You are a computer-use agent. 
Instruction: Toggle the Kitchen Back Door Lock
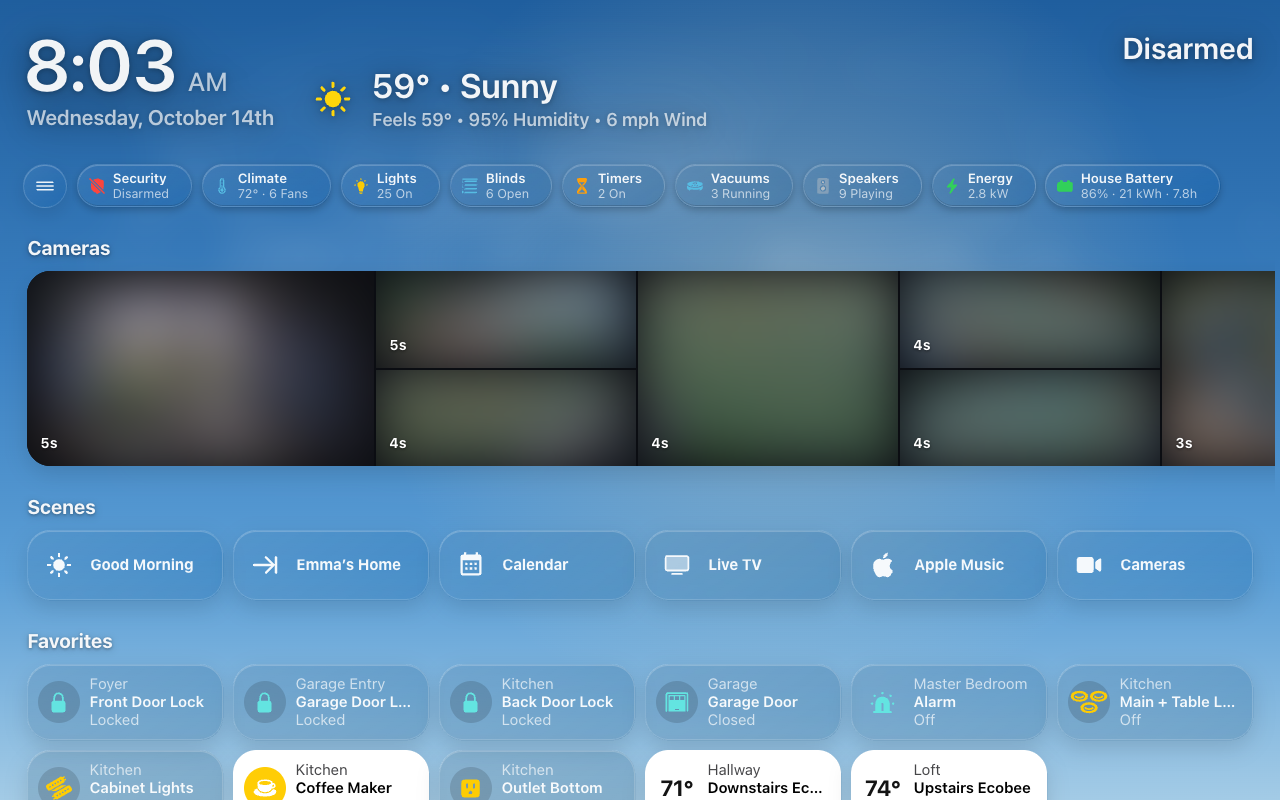(x=537, y=702)
